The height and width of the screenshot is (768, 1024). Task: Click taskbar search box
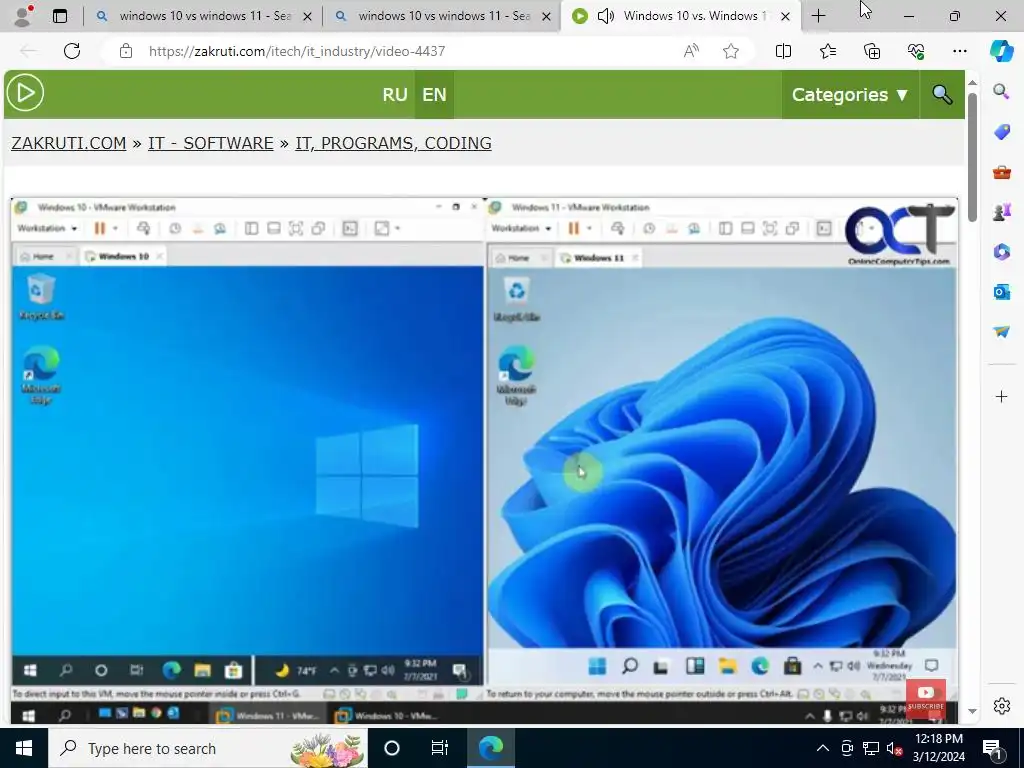(x=208, y=748)
